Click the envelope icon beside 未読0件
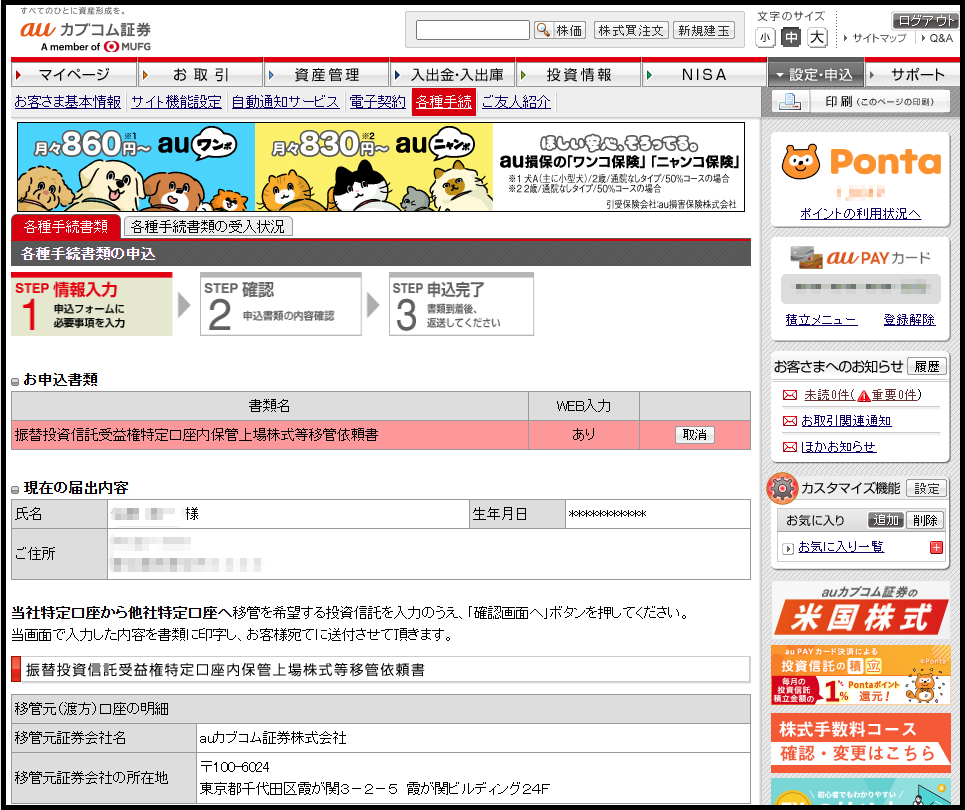This screenshot has height=810, width=965. click(790, 395)
